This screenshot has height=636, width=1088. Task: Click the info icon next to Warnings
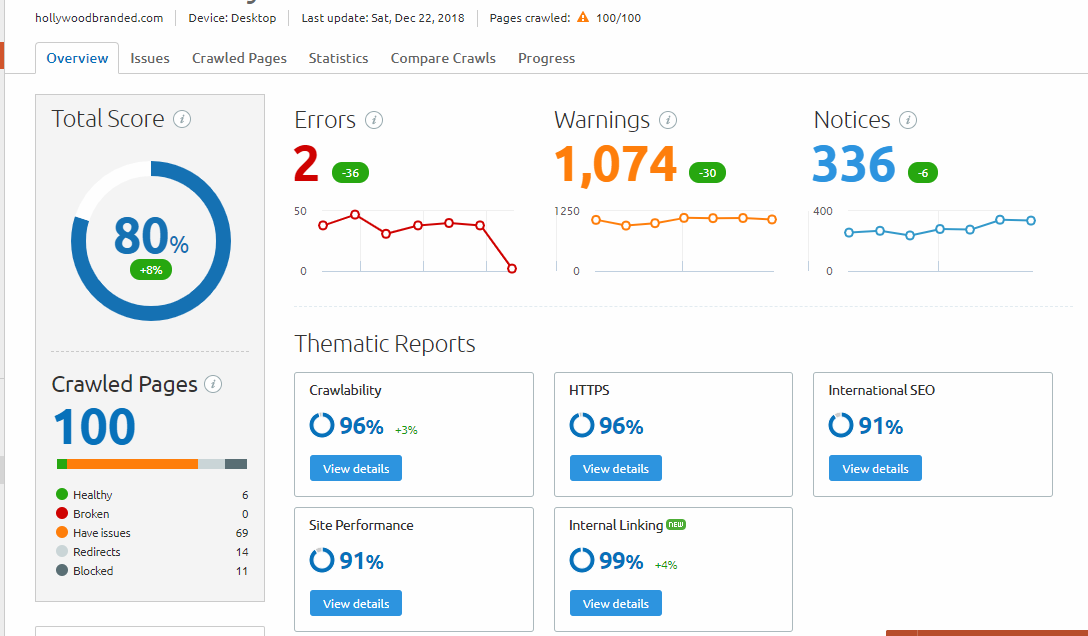click(668, 121)
